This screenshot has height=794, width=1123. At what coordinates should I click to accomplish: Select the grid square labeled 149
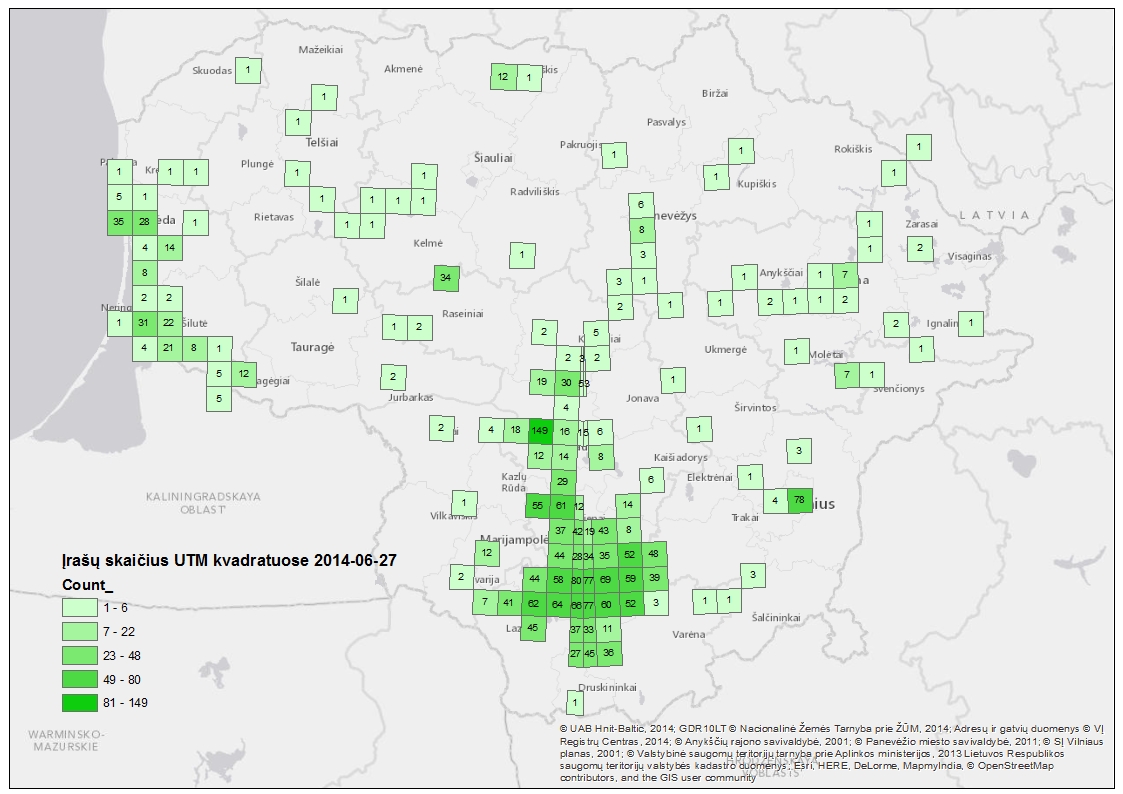(540, 431)
